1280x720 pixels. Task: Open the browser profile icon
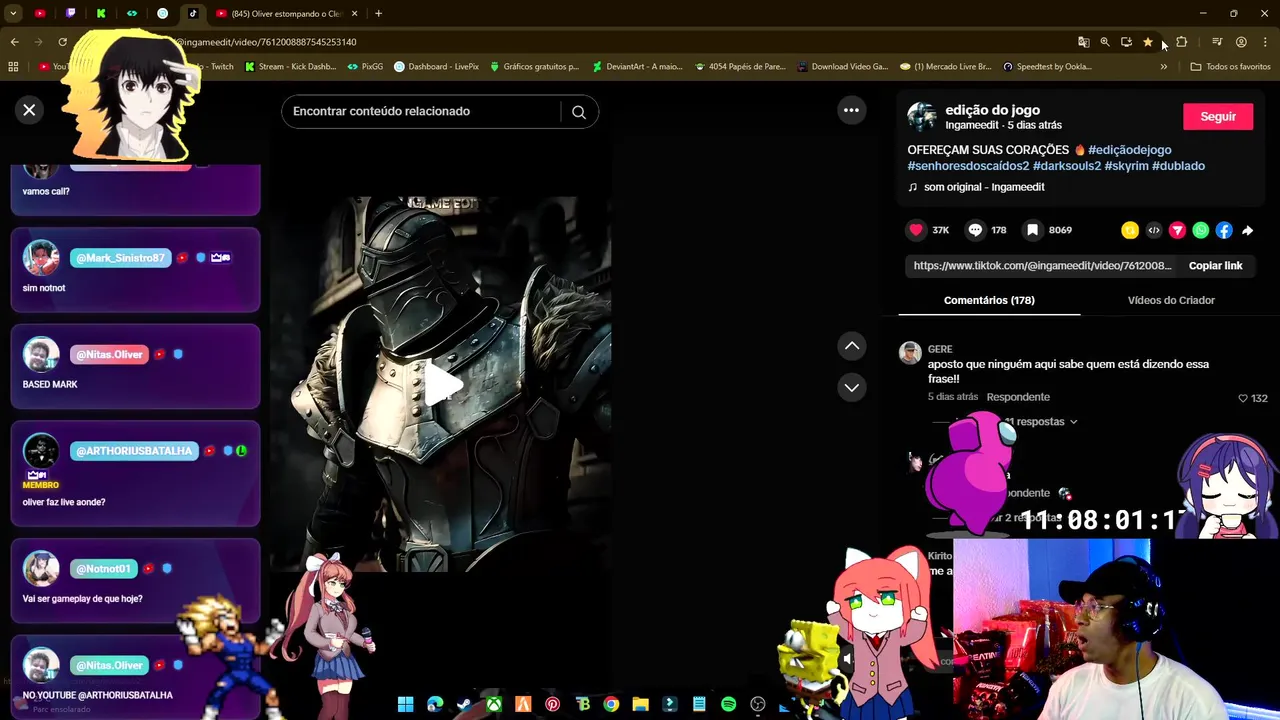click(x=1241, y=42)
